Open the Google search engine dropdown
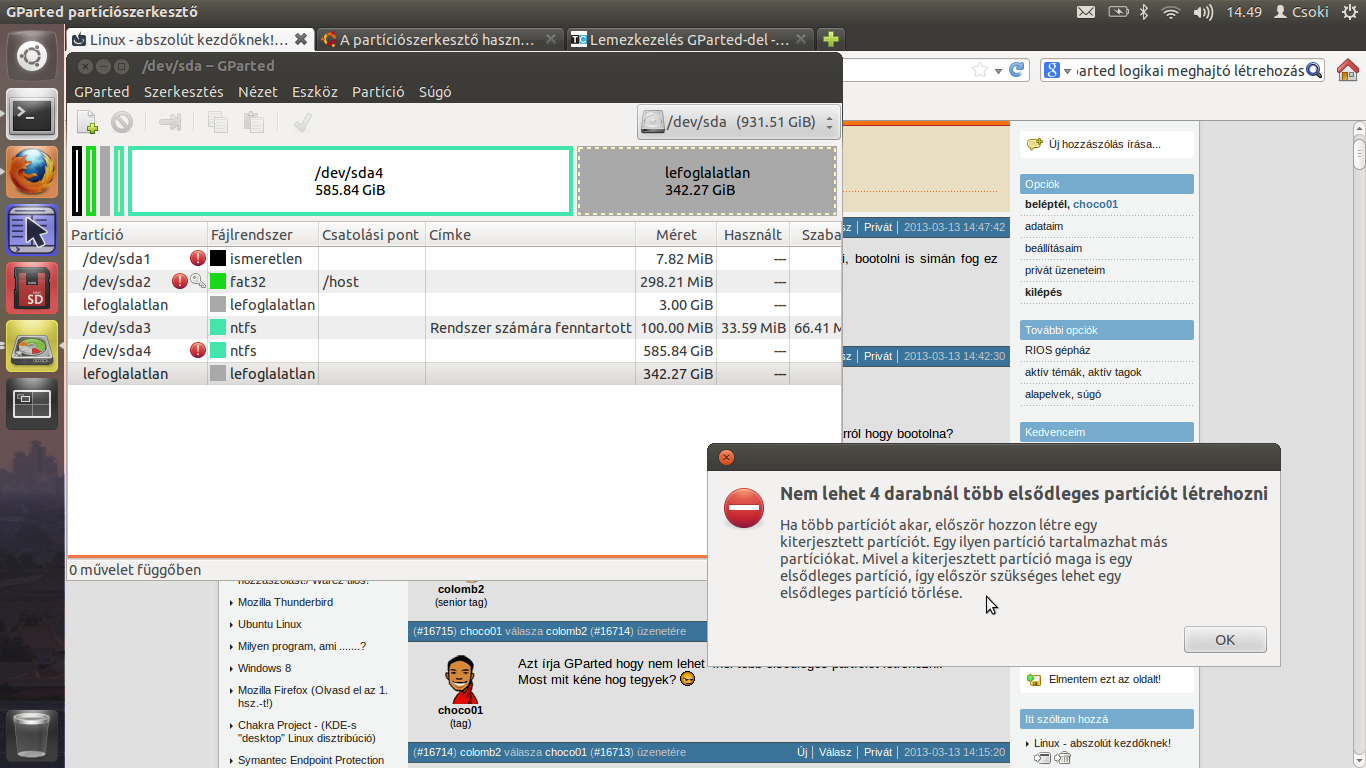 (1056, 70)
